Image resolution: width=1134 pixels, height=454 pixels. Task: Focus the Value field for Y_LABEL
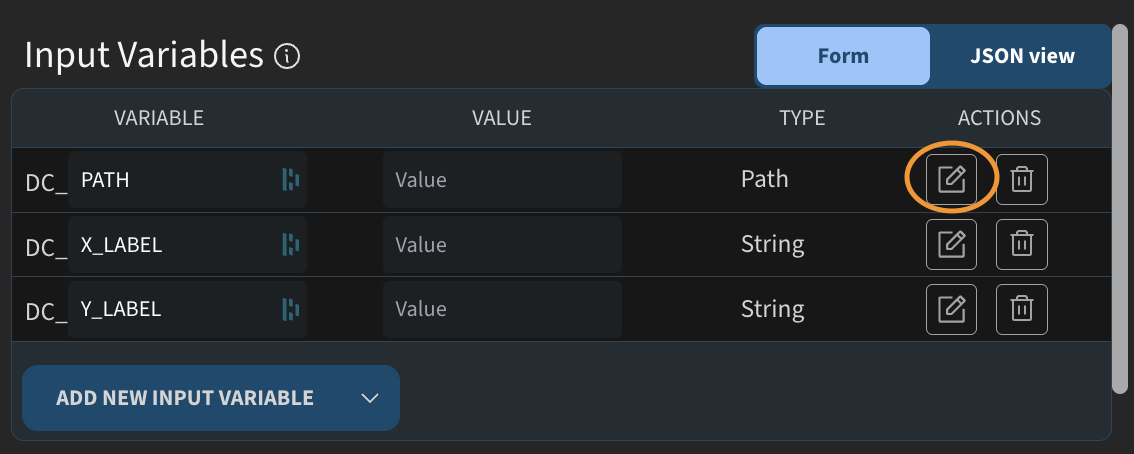502,309
